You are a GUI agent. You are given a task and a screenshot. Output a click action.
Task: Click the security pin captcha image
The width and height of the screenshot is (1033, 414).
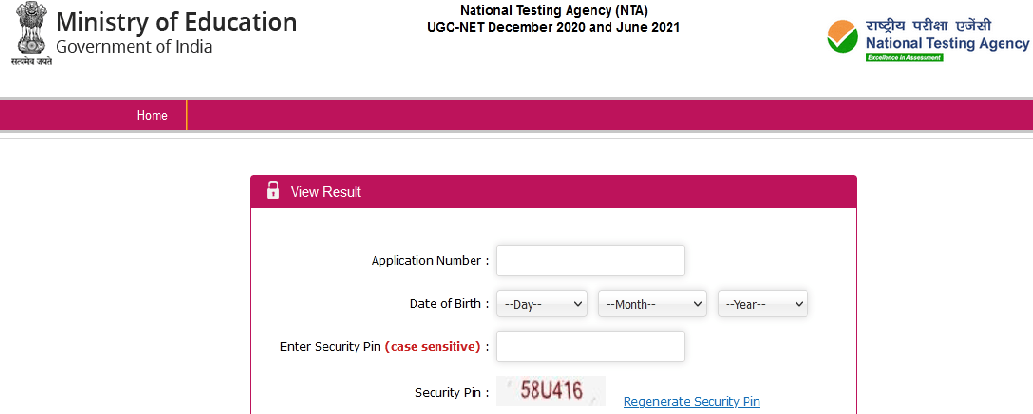[551, 391]
